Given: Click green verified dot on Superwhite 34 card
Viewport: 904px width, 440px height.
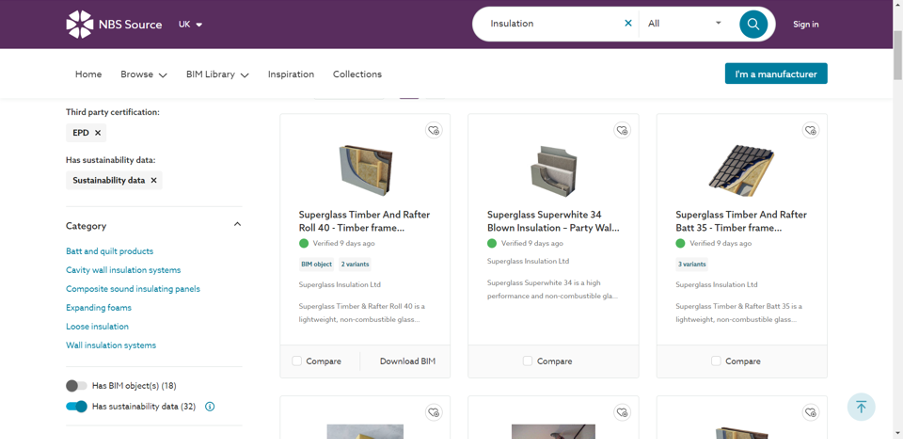Looking at the screenshot, I should tap(492, 243).
